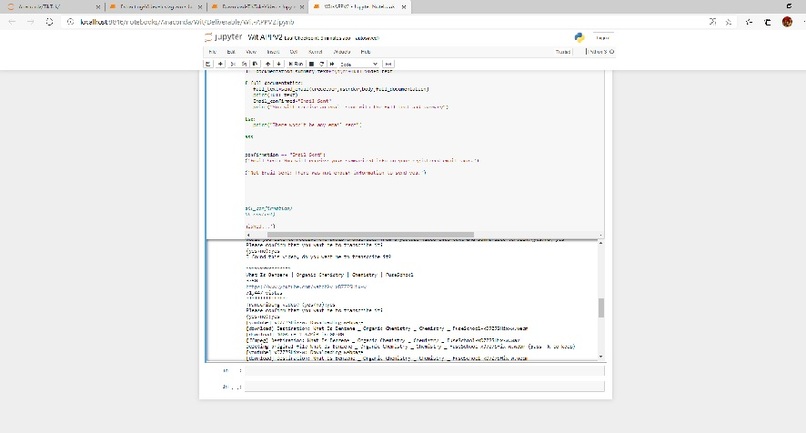Interrupt the kernel with the stop icon

click(x=312, y=64)
